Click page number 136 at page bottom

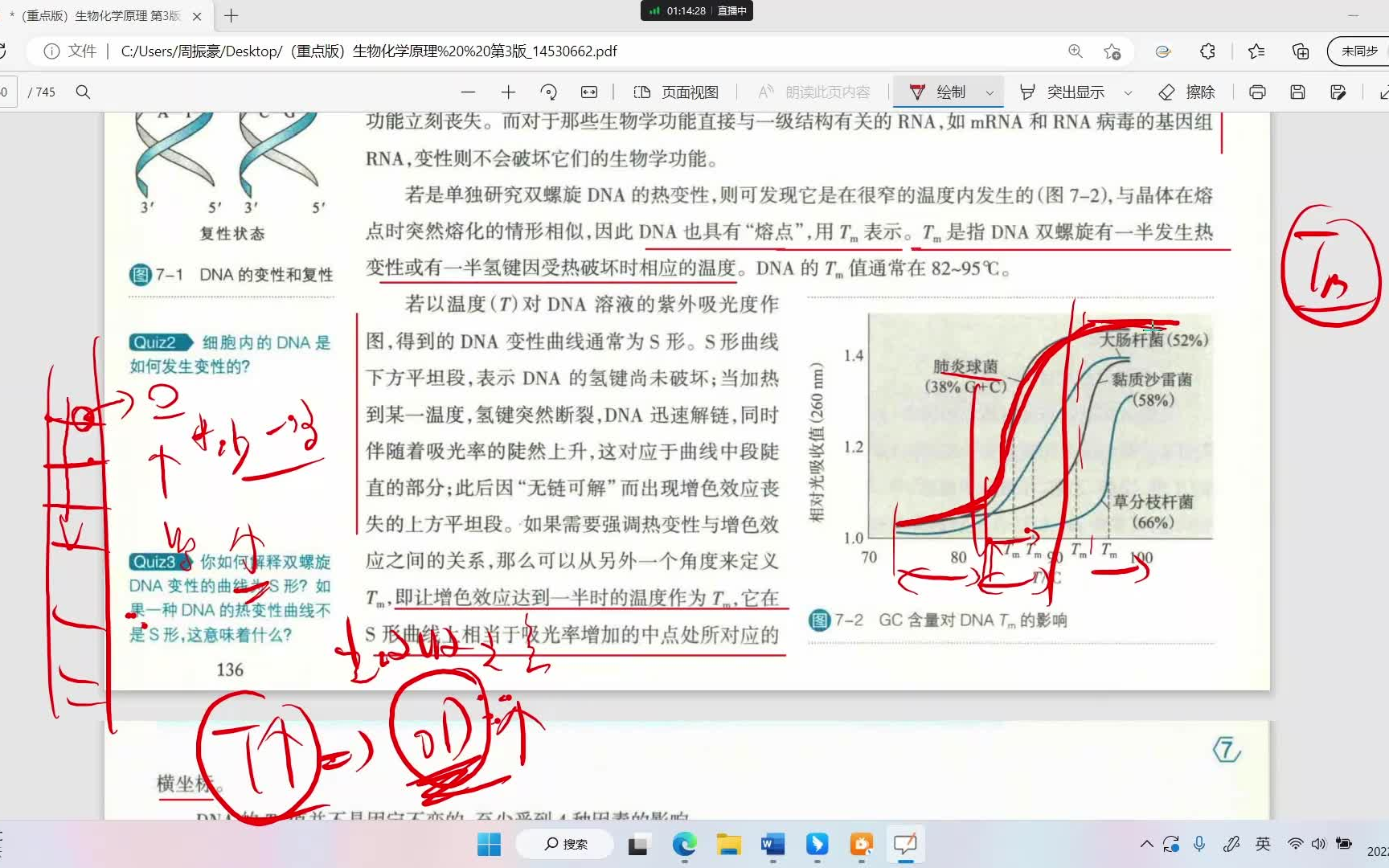(x=230, y=669)
